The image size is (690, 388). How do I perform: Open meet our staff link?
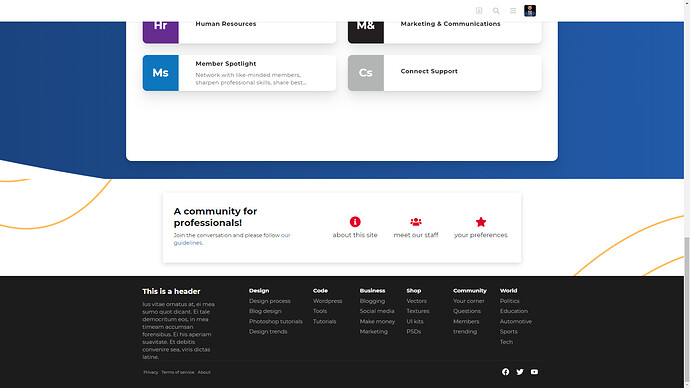coord(416,235)
